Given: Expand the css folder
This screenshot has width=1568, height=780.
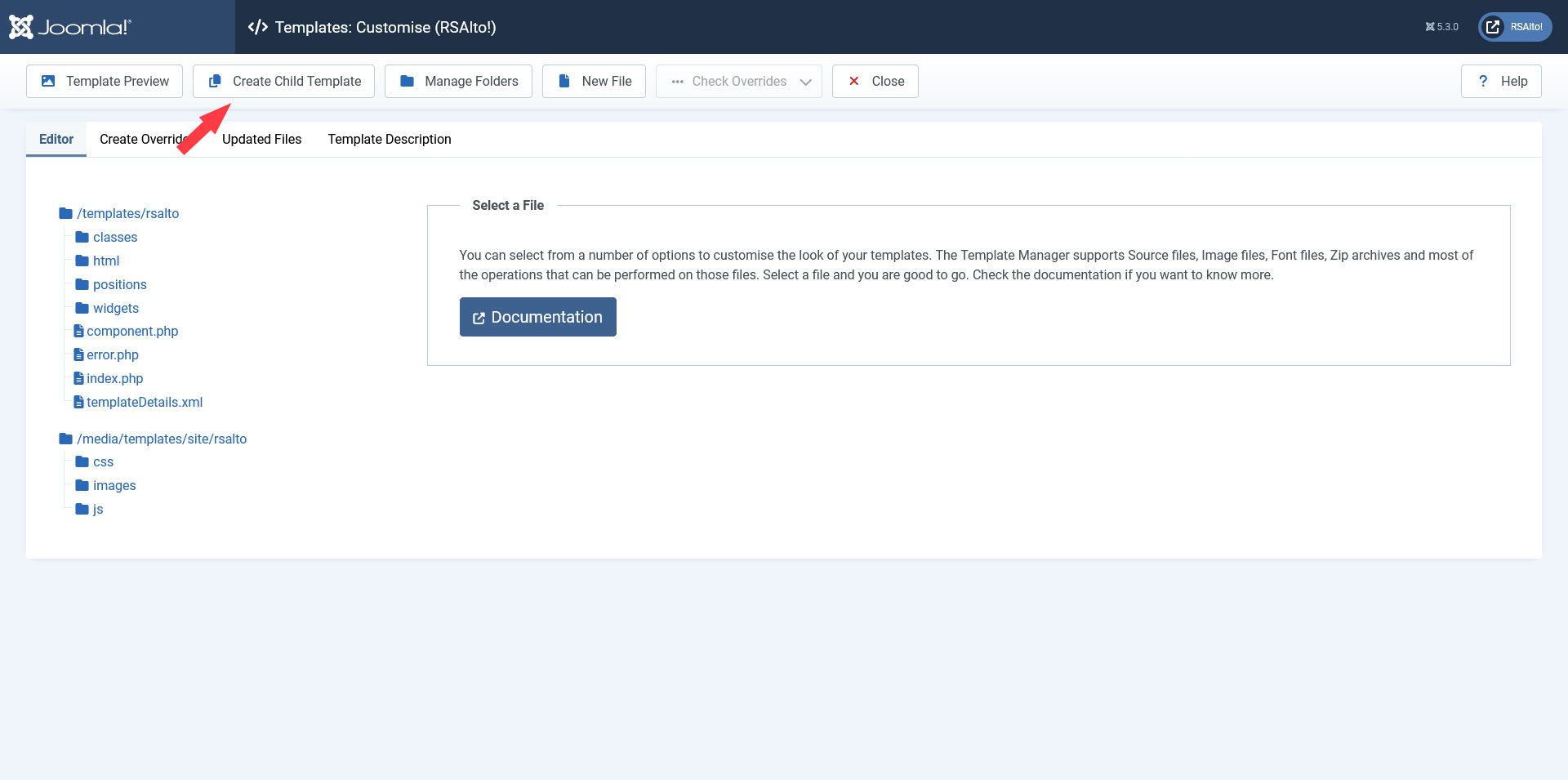Looking at the screenshot, I should pyautogui.click(x=103, y=461).
